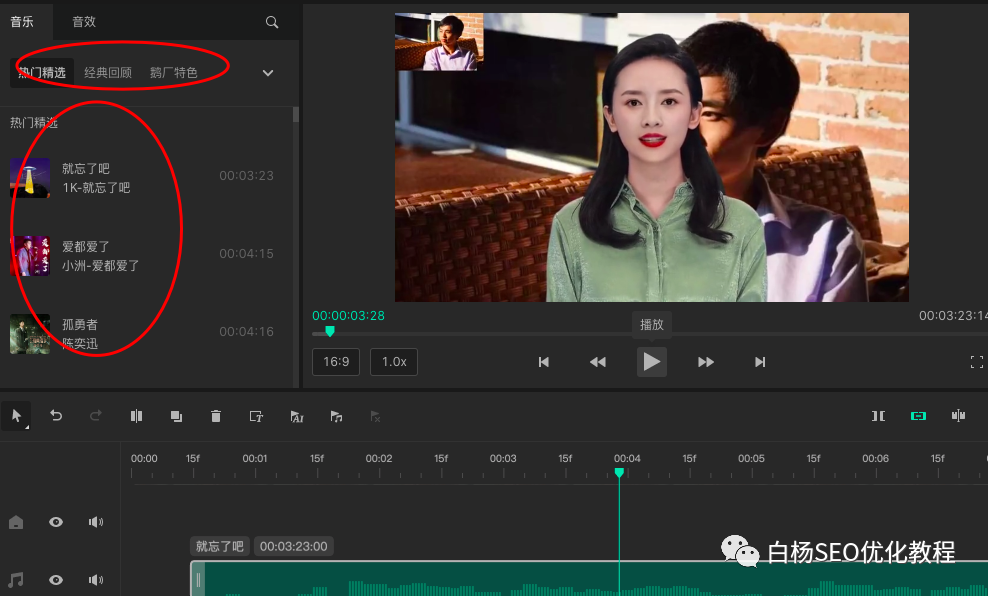Open the 1.0x playback speed dropdown

coord(394,362)
